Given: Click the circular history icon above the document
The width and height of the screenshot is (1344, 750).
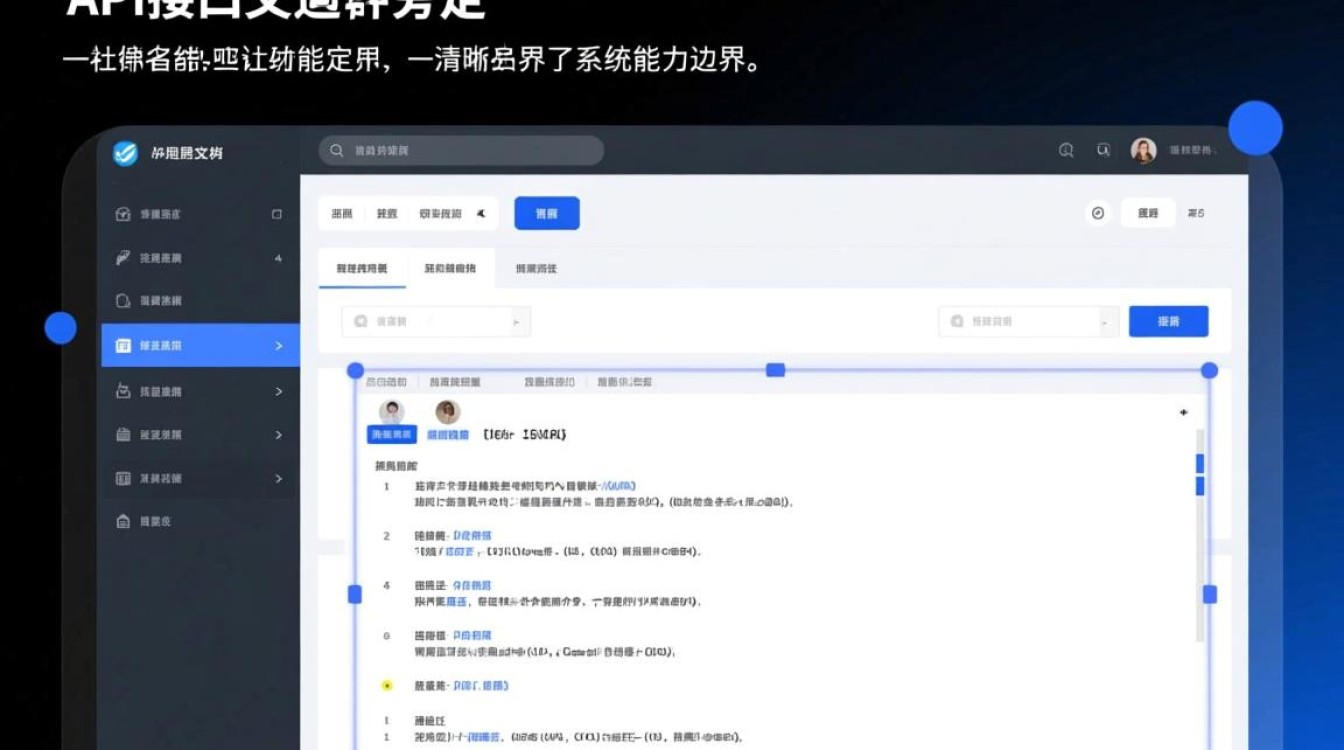Looking at the screenshot, I should coord(1096,213).
